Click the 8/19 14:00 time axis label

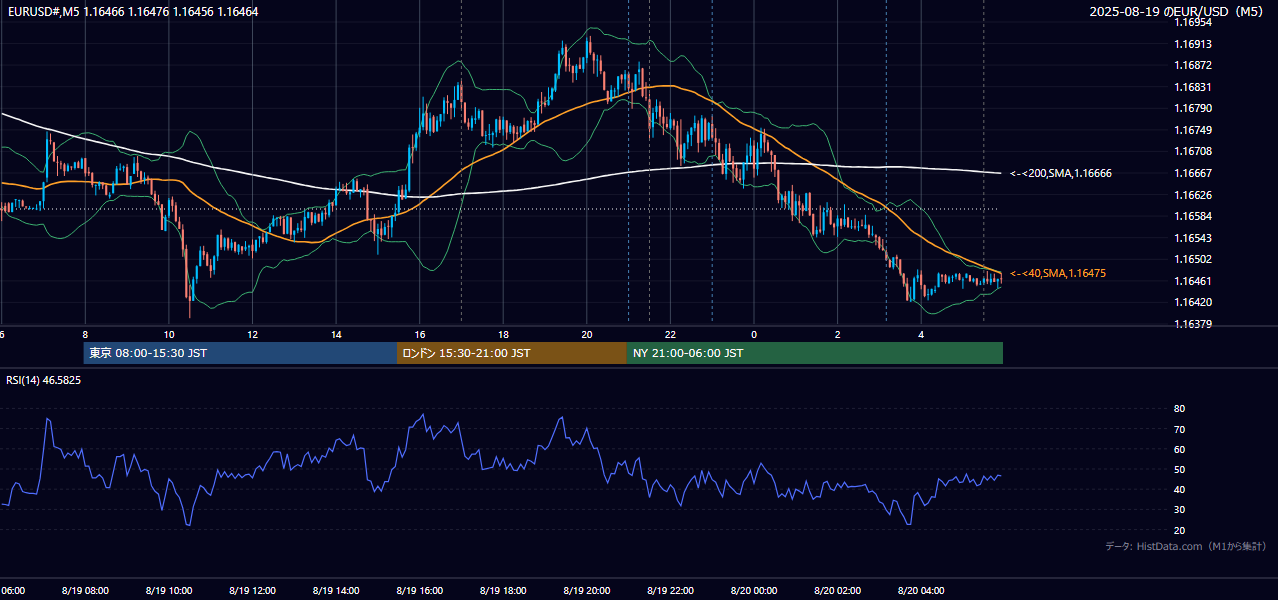coord(336,591)
